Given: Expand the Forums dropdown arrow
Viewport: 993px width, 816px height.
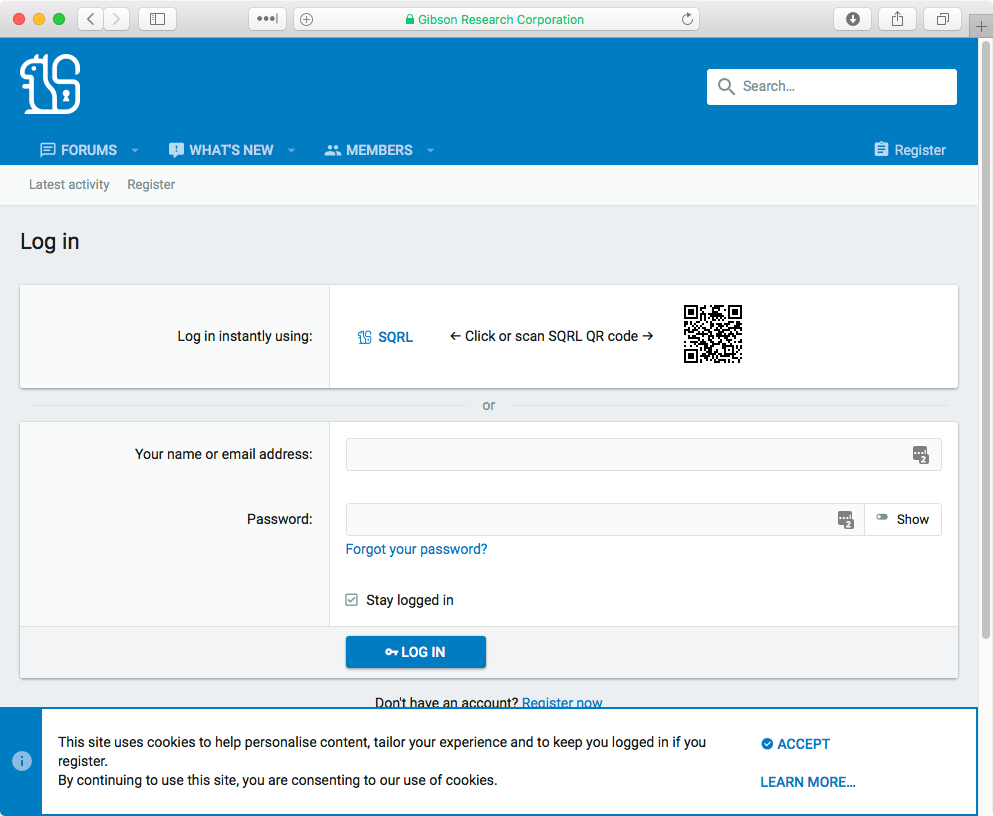Looking at the screenshot, I should click(135, 150).
